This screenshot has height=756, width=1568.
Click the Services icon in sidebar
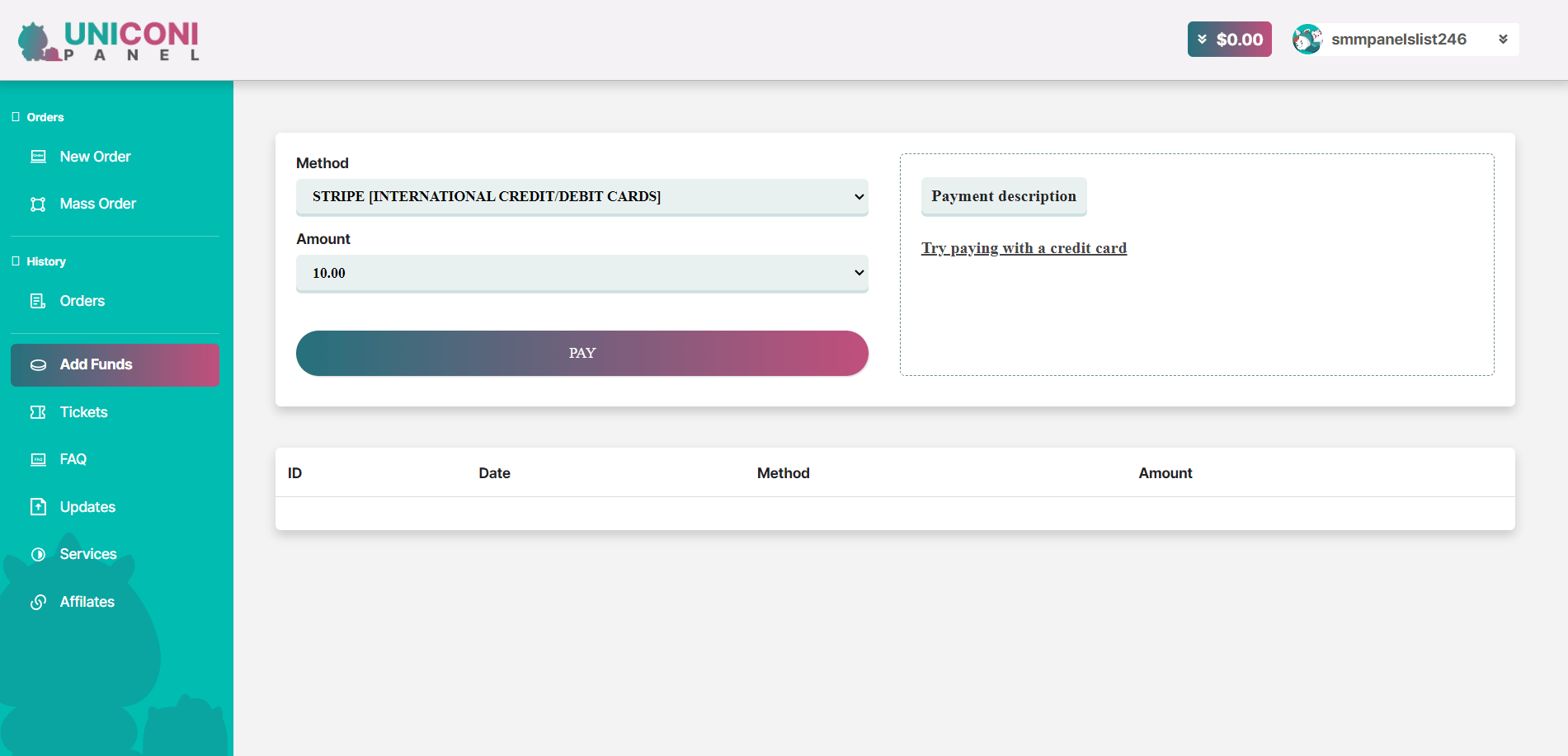[38, 554]
